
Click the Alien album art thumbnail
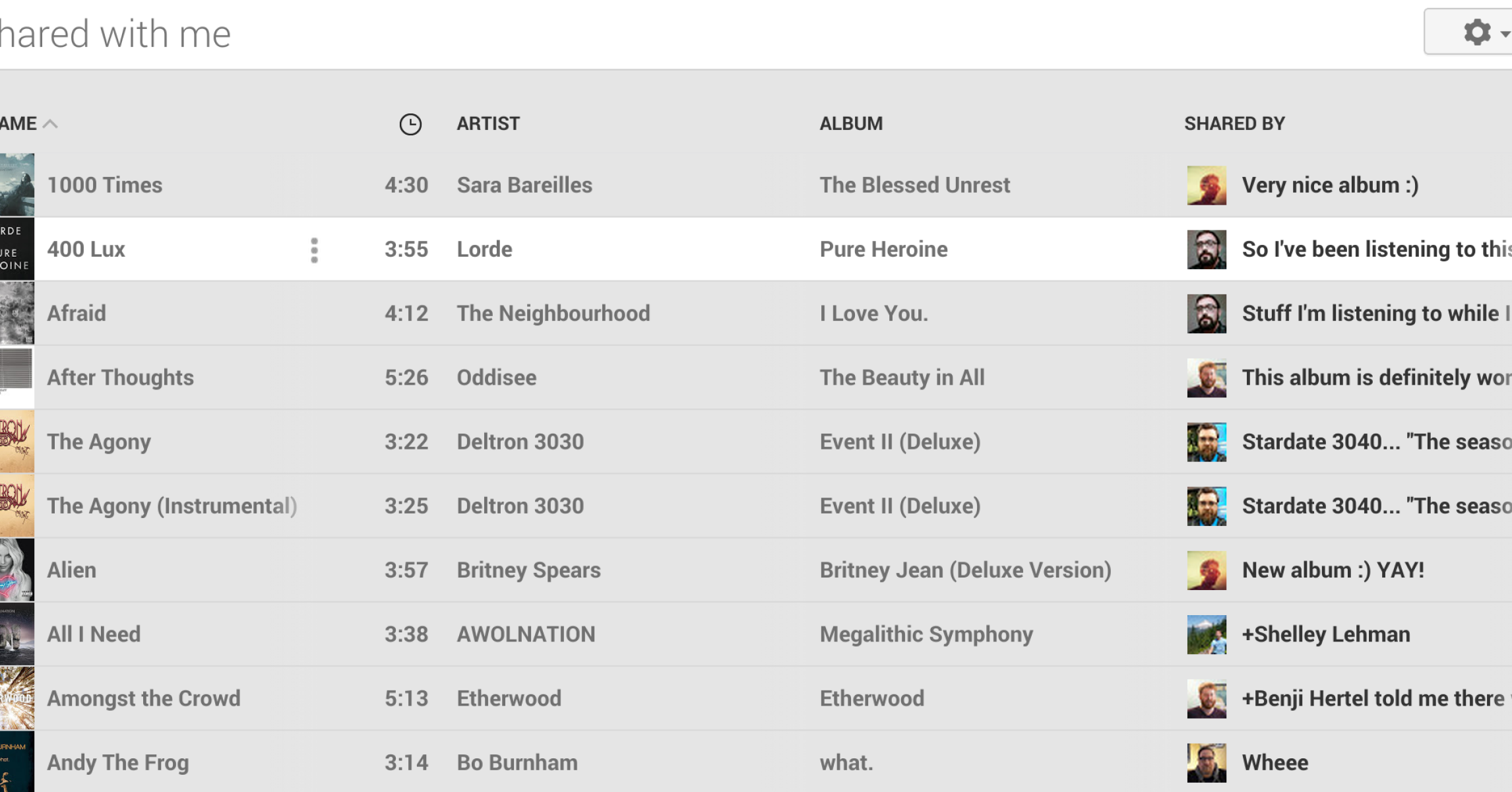(16, 570)
